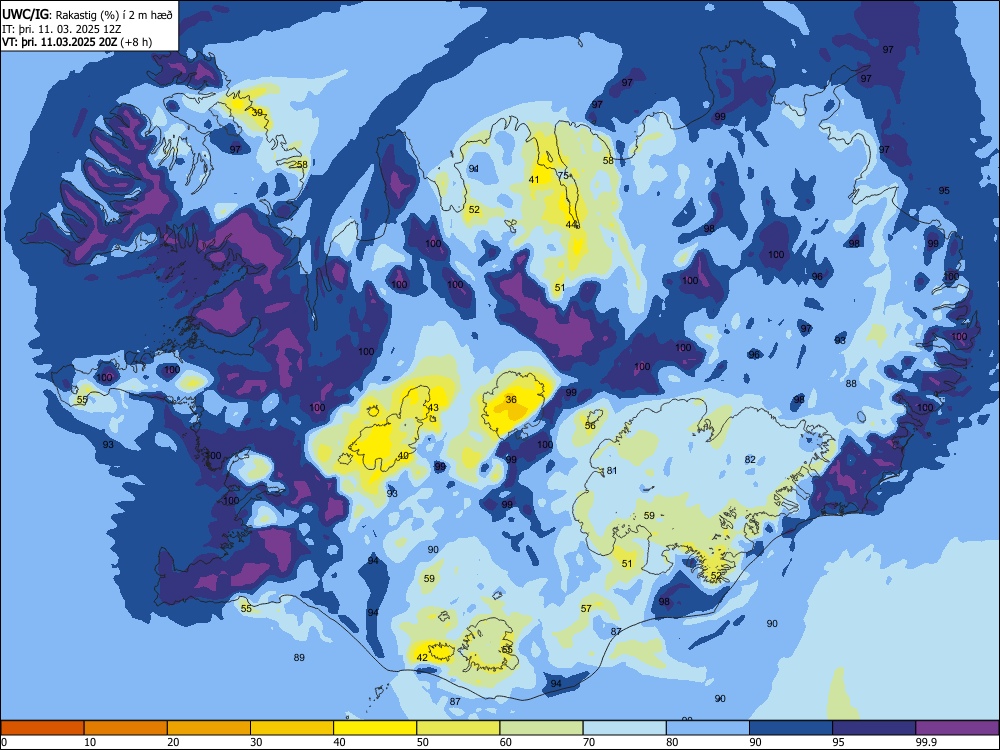The image size is (1000, 750).
Task: Click the purple swatch above 99.9
Action: pos(957,728)
